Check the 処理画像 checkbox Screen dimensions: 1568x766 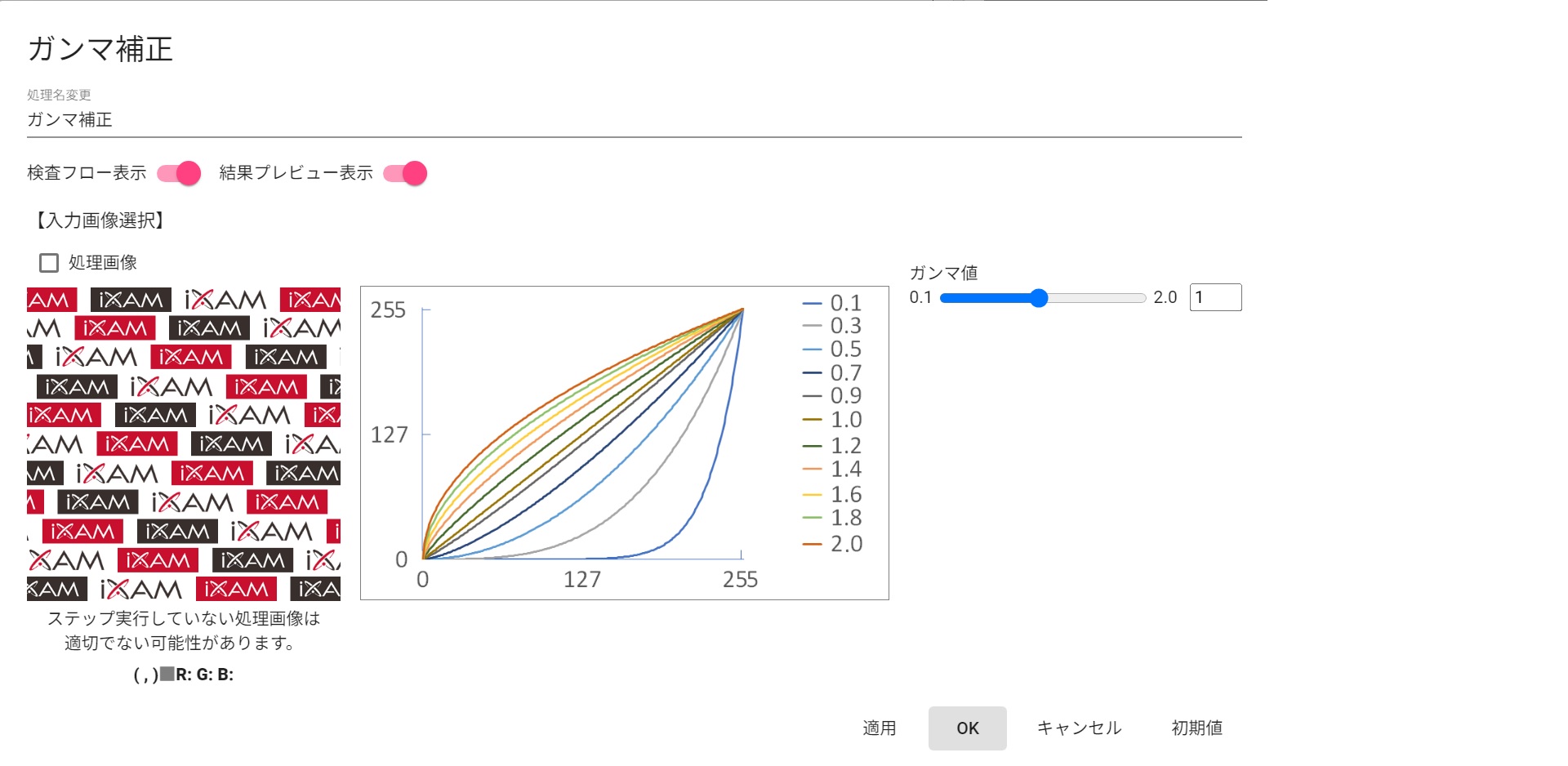point(49,263)
